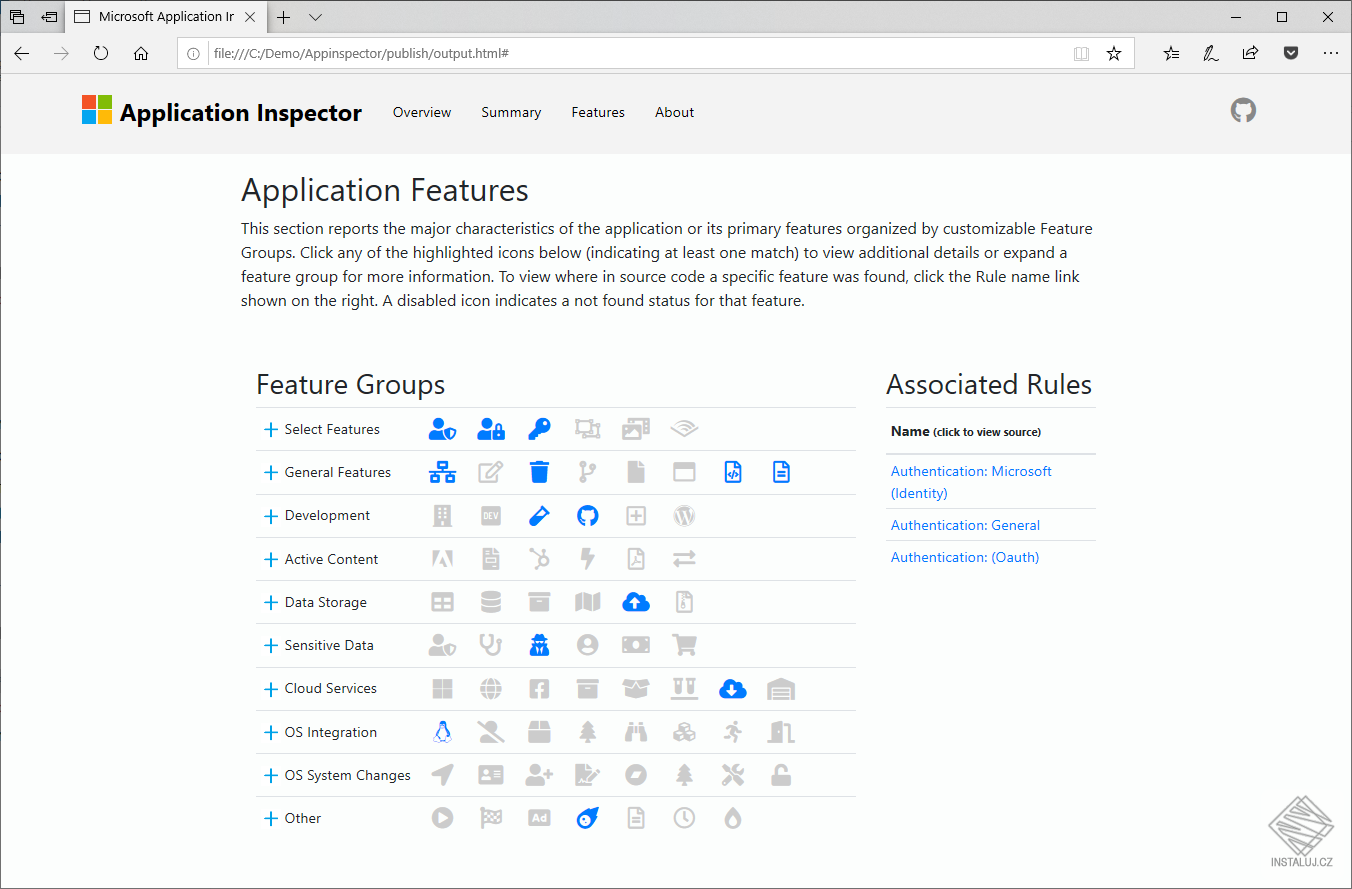
Task: Expand the Development feature group
Action: coord(270,516)
